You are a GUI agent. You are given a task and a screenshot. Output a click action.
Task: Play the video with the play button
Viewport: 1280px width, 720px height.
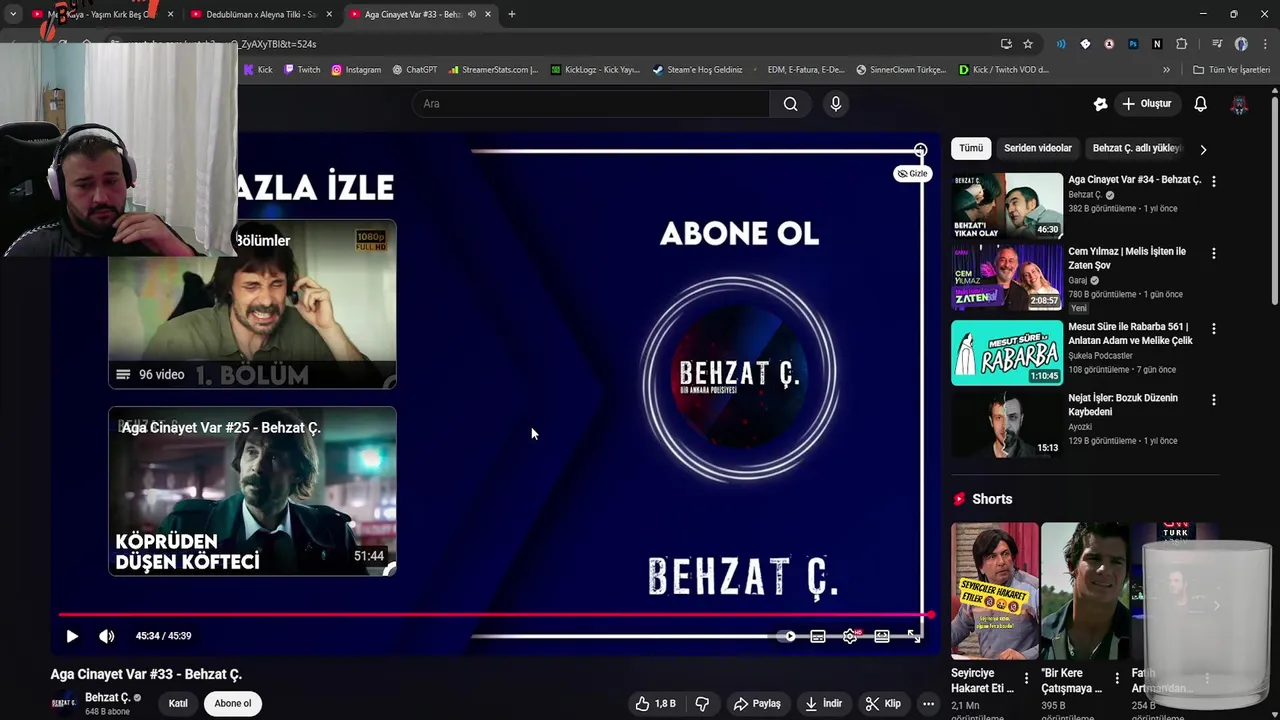(x=72, y=636)
